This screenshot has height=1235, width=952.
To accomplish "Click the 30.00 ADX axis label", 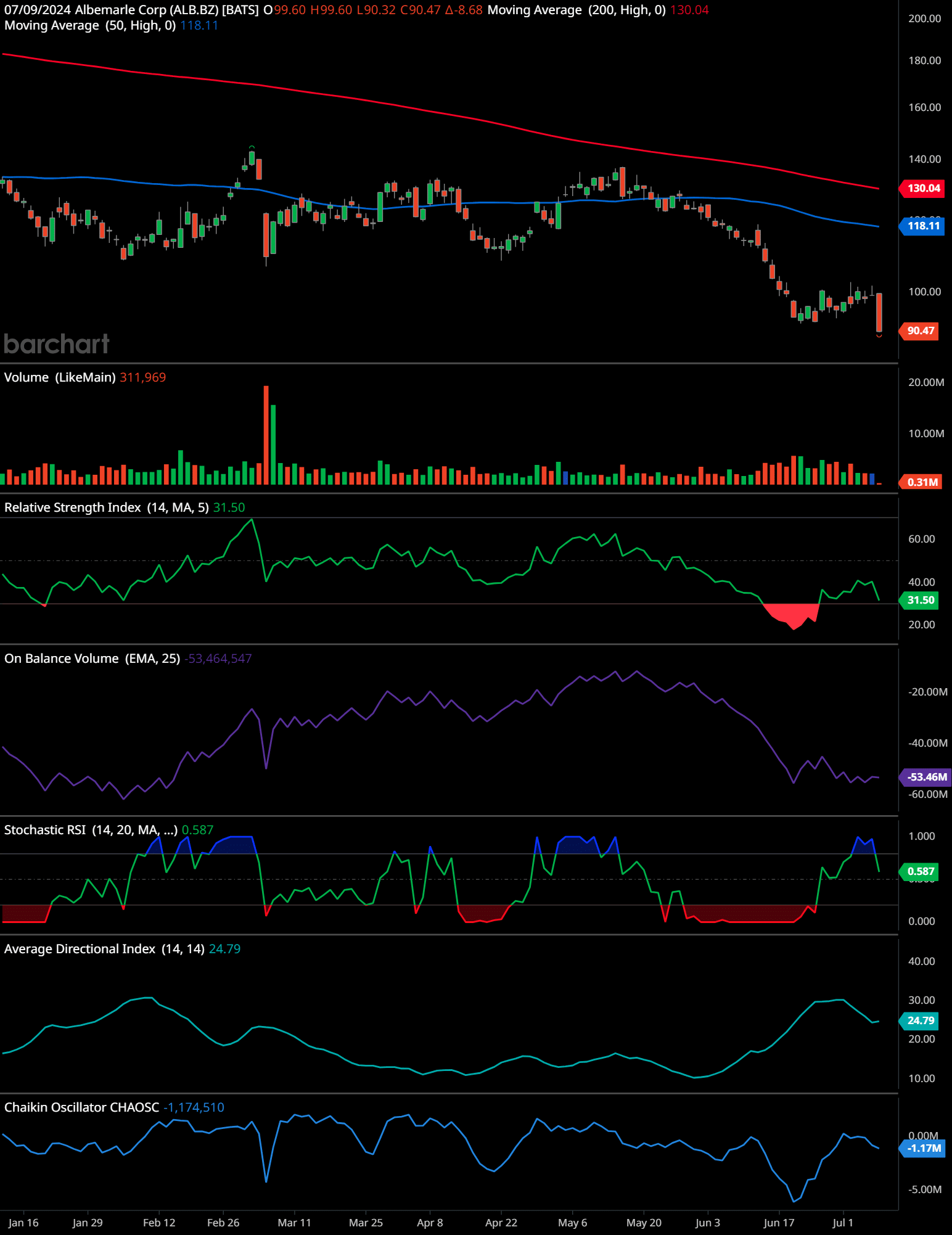I will point(921,1000).
